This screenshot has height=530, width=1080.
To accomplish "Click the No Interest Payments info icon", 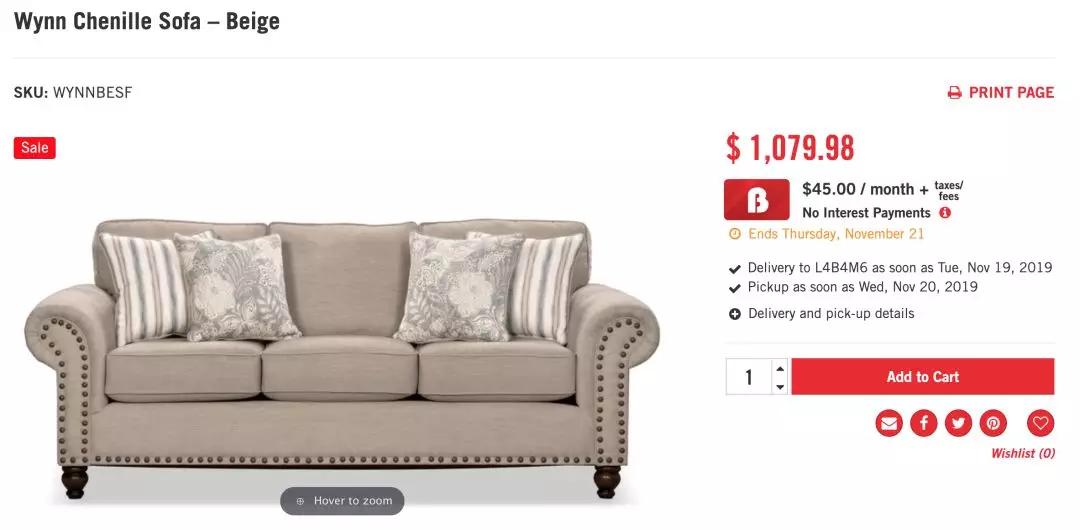I will tap(945, 213).
